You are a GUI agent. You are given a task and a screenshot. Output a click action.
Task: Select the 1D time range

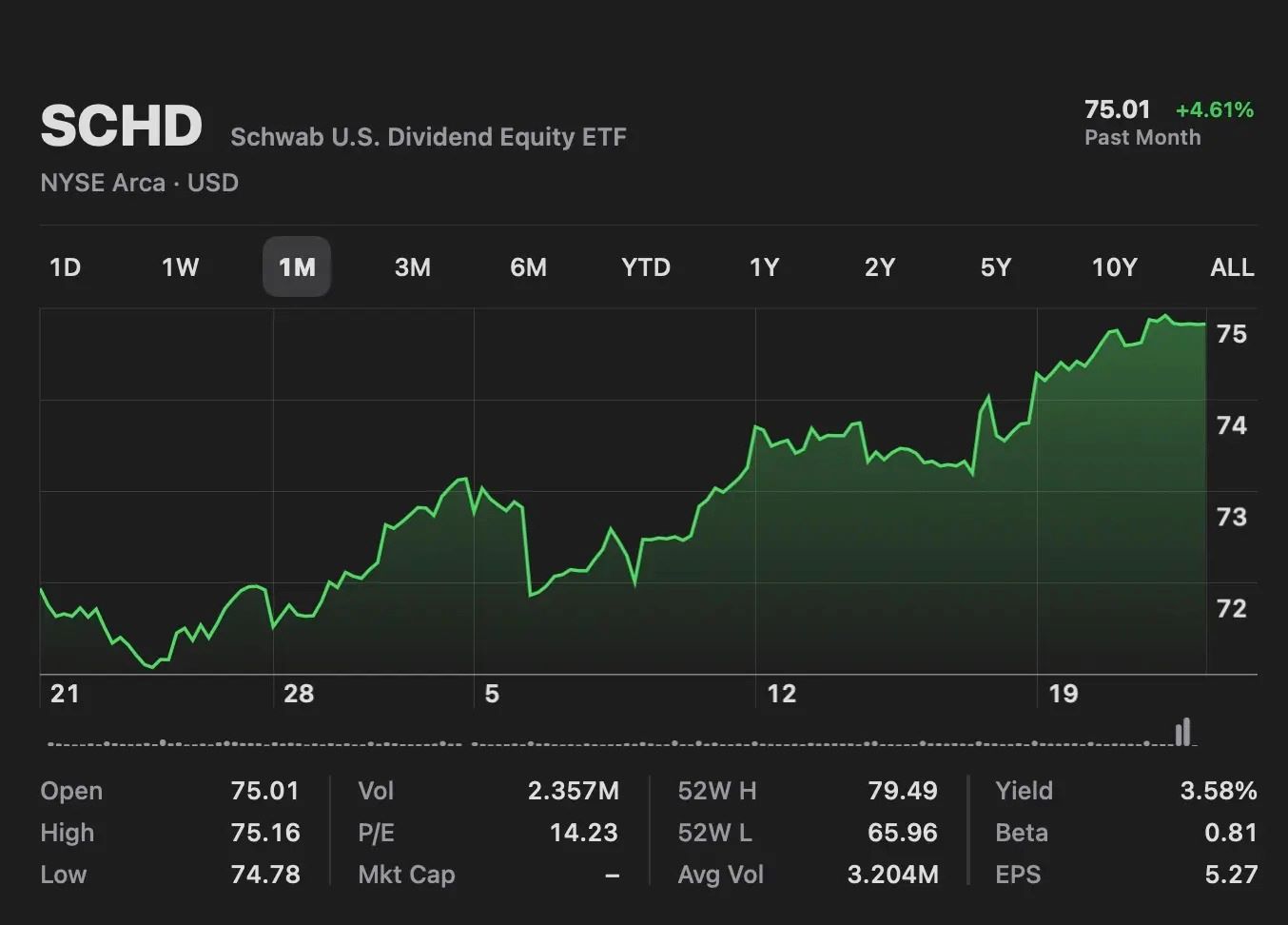(x=65, y=267)
